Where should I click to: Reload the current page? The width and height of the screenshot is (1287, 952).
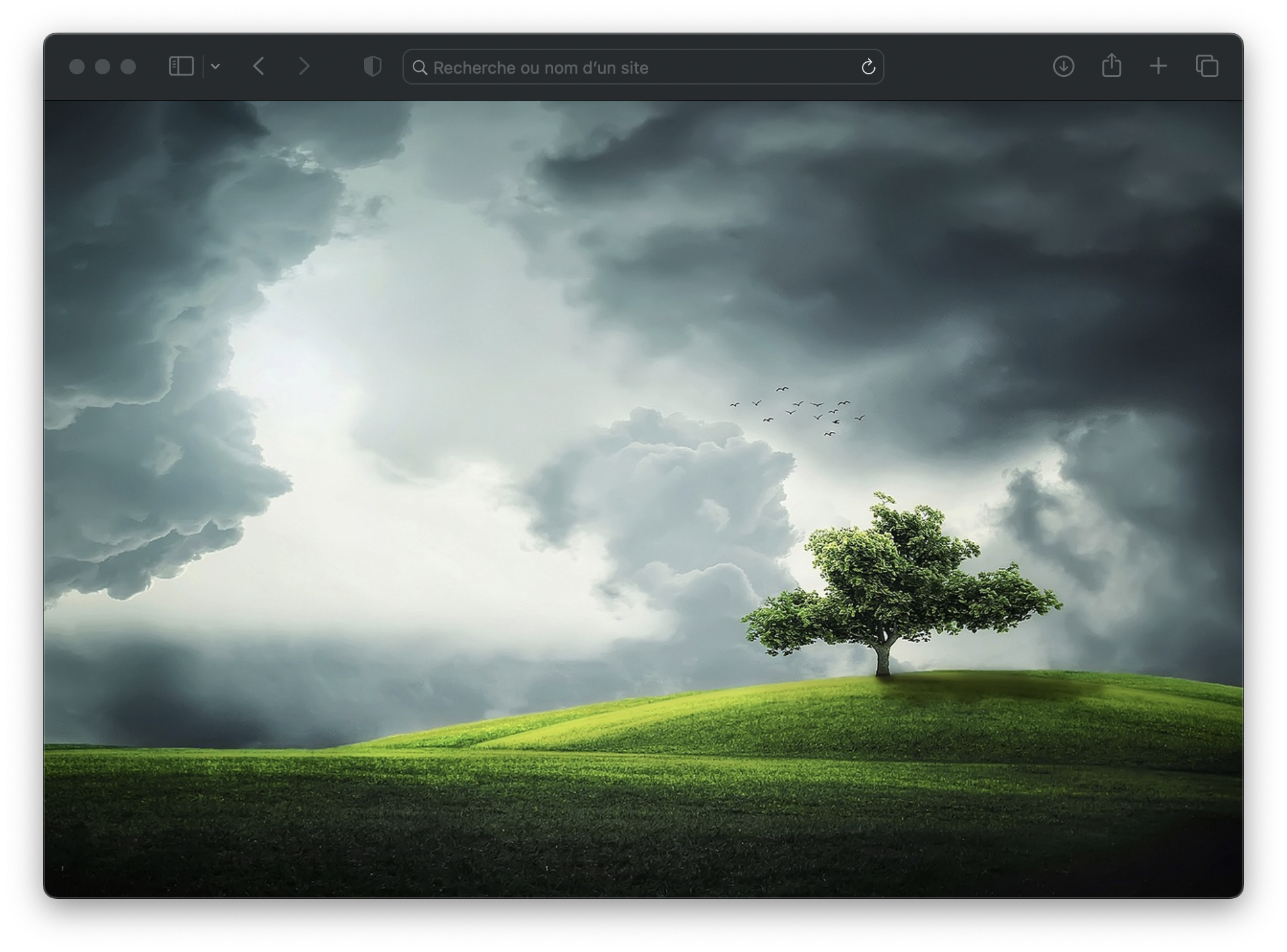[868, 67]
